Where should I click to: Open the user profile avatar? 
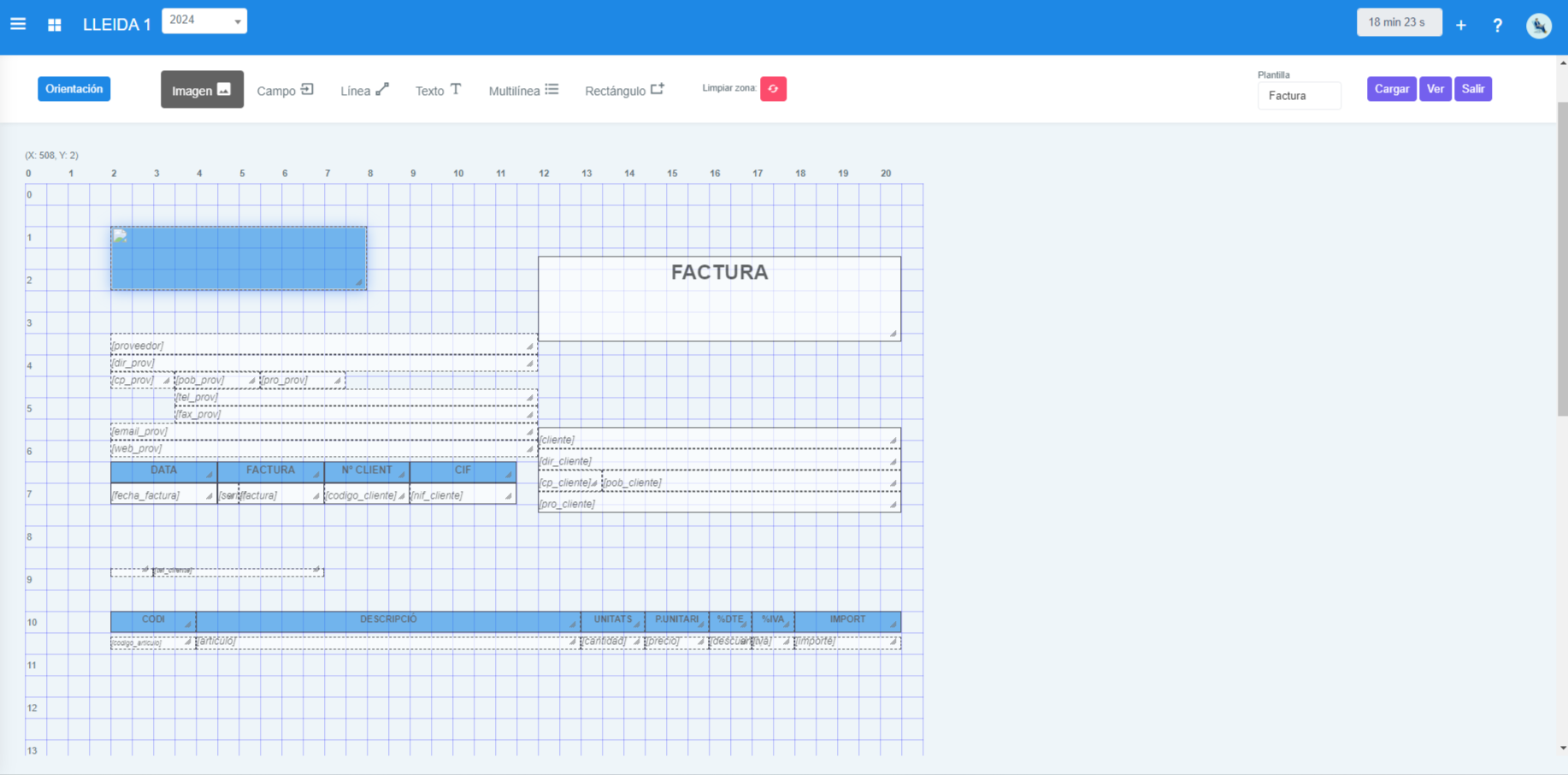coord(1538,26)
